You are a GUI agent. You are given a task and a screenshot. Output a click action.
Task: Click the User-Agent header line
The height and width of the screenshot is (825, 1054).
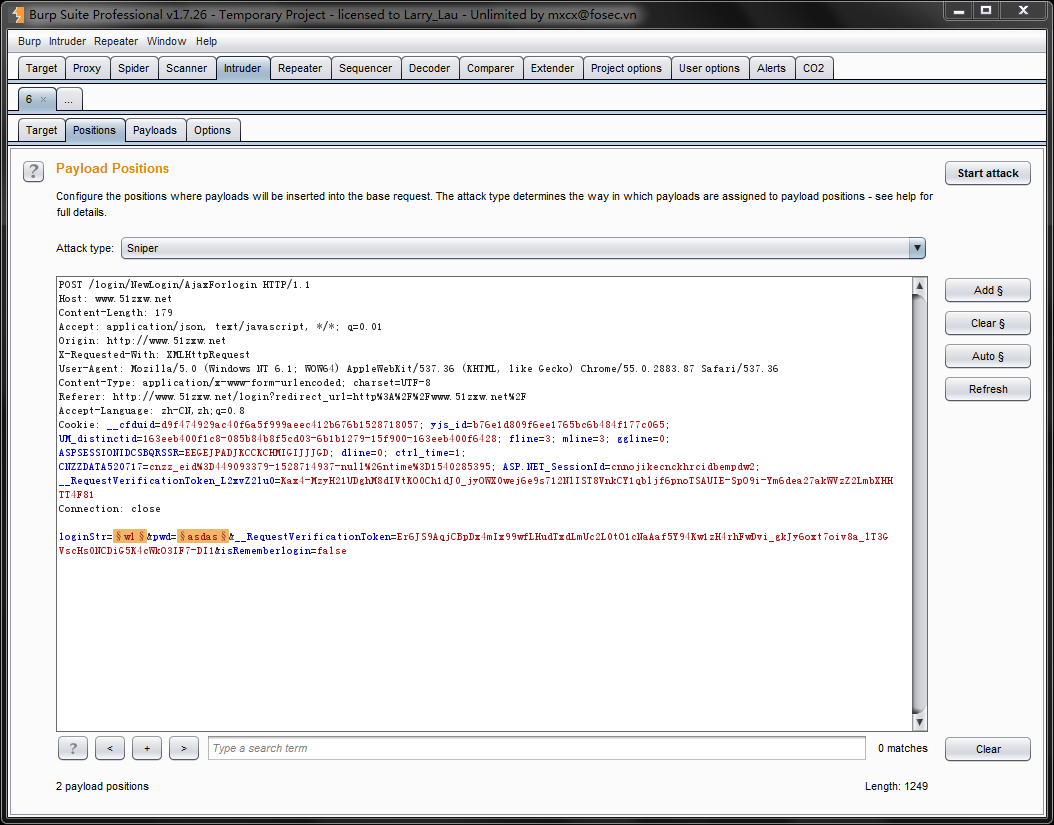coord(418,368)
